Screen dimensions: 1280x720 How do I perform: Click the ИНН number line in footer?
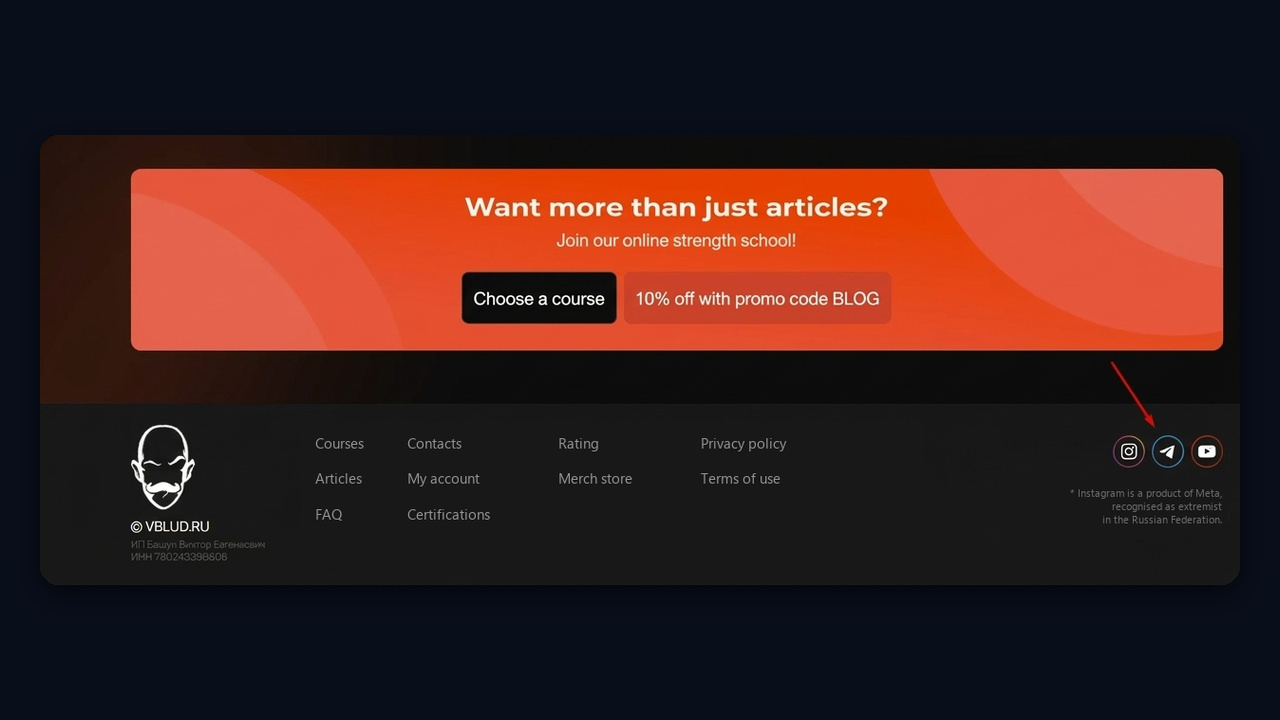(179, 557)
